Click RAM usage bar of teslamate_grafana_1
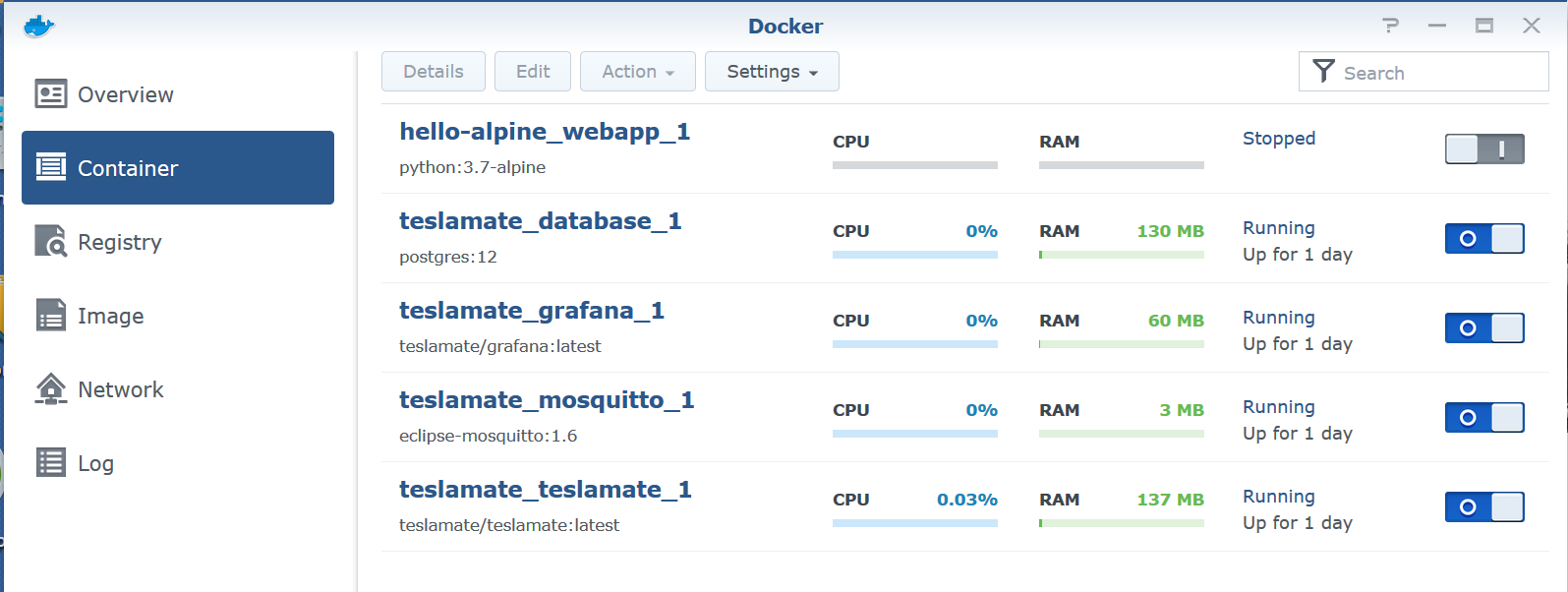1568x592 pixels. coord(1122,344)
